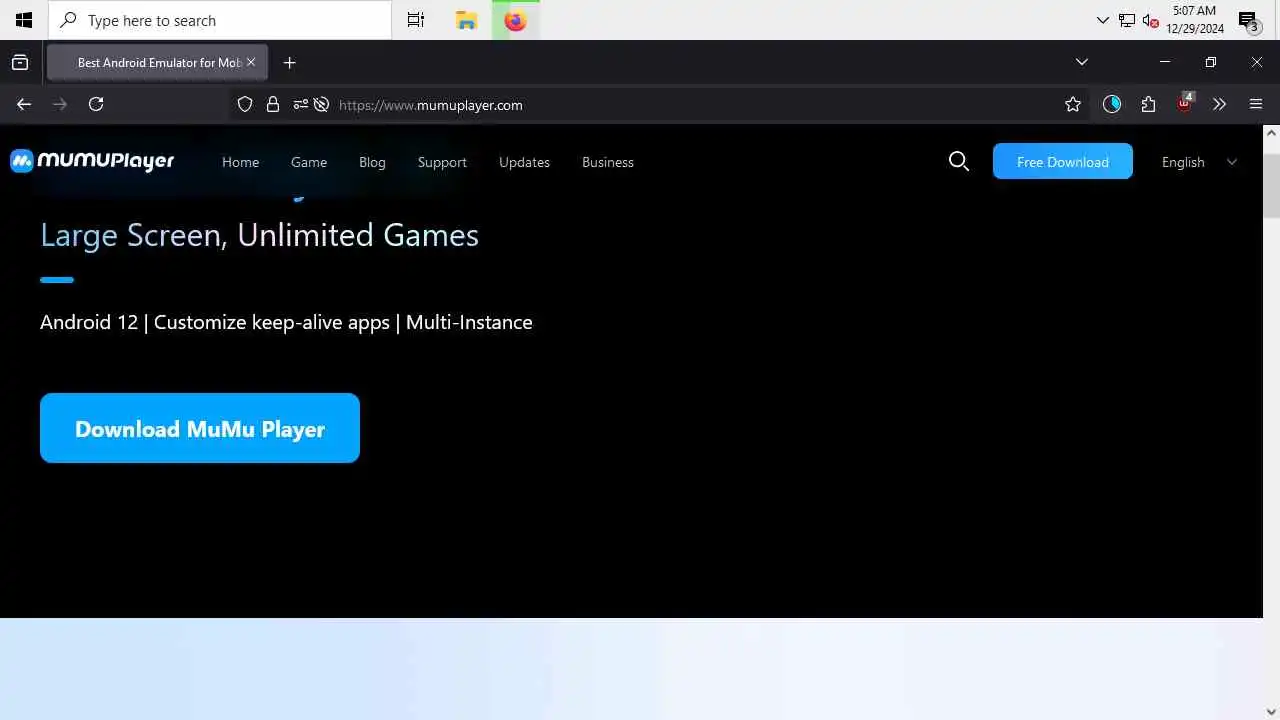The image size is (1280, 720).
Task: Open a new tab with plus button
Action: tap(290, 62)
